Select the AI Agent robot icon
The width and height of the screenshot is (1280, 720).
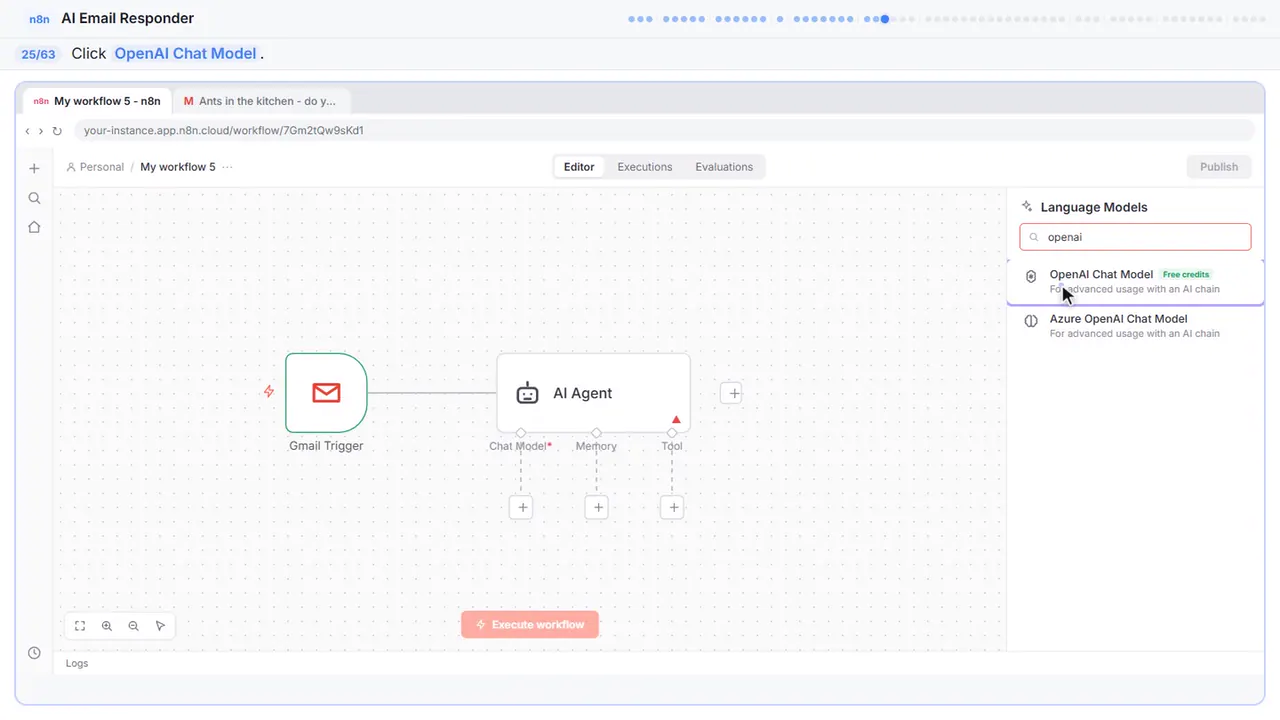[527, 393]
